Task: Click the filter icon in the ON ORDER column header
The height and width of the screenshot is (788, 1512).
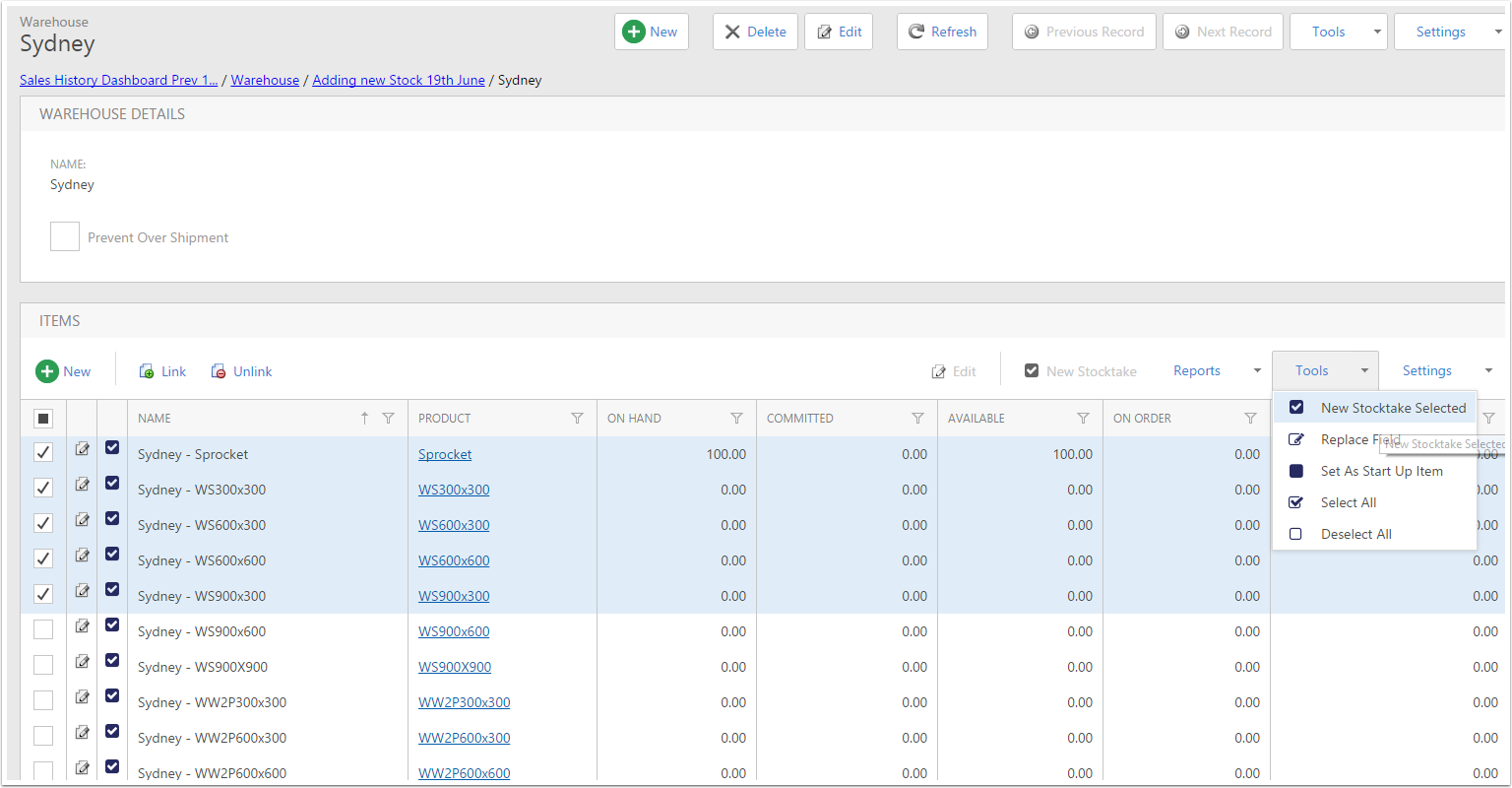Action: 1250,419
